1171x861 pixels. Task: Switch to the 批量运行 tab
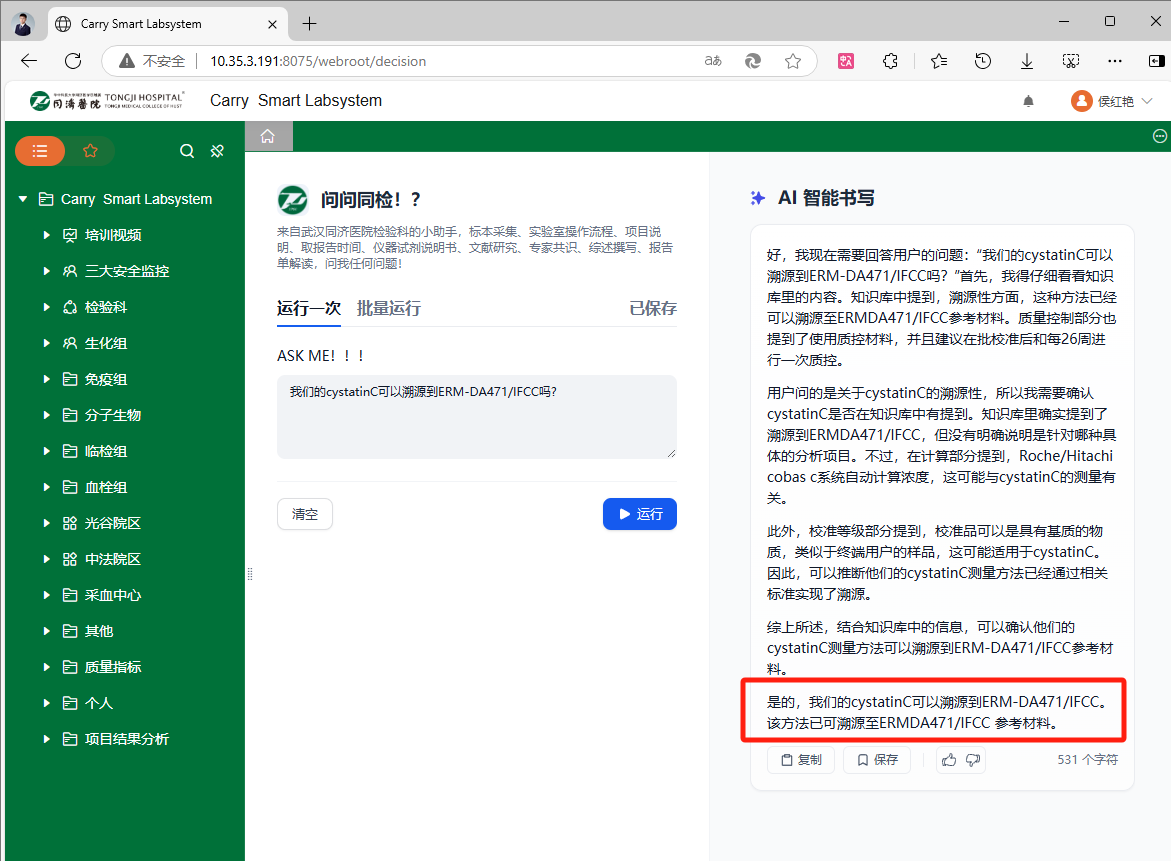(x=388, y=308)
